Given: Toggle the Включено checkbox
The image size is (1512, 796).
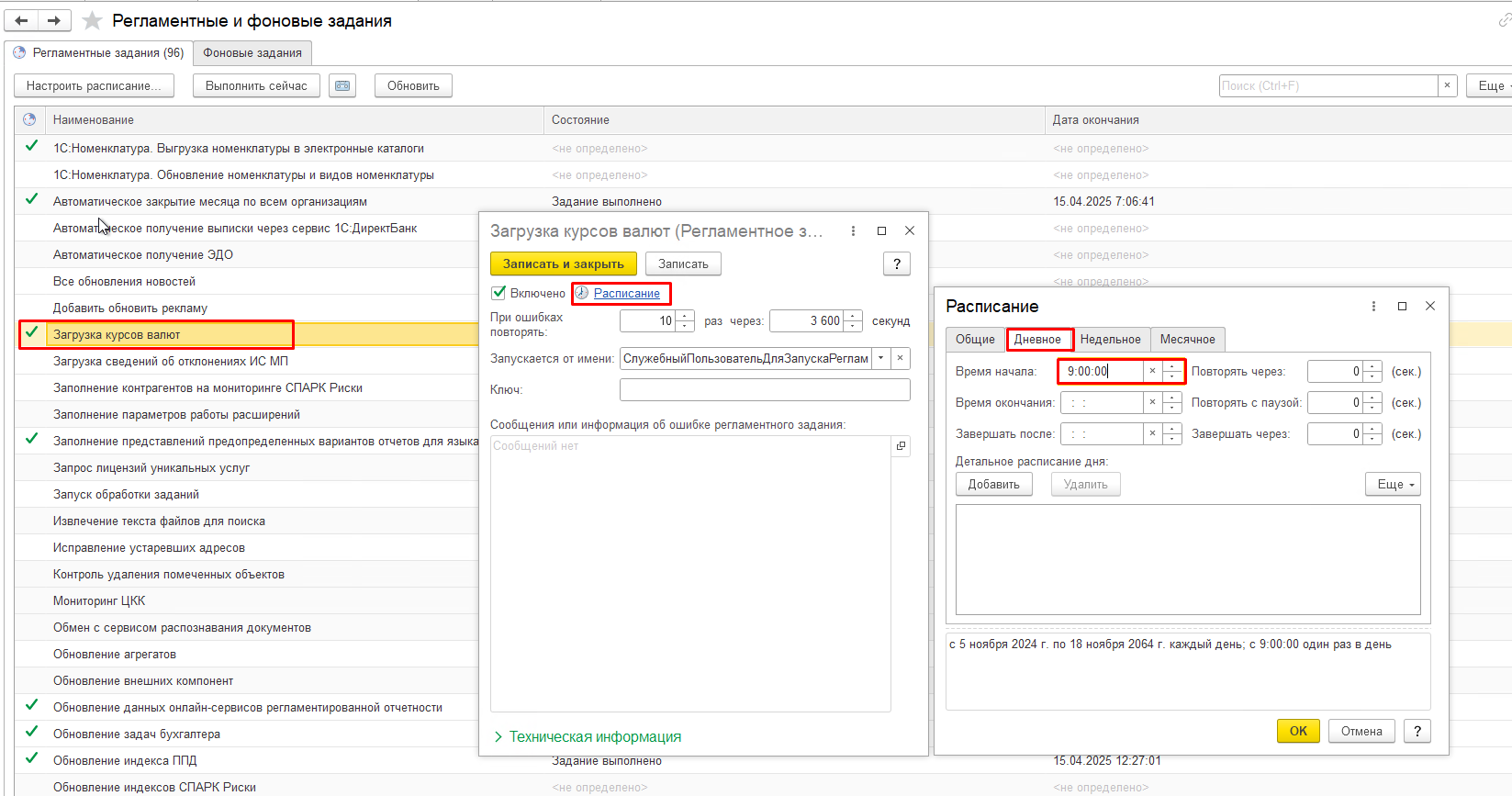Looking at the screenshot, I should (499, 293).
